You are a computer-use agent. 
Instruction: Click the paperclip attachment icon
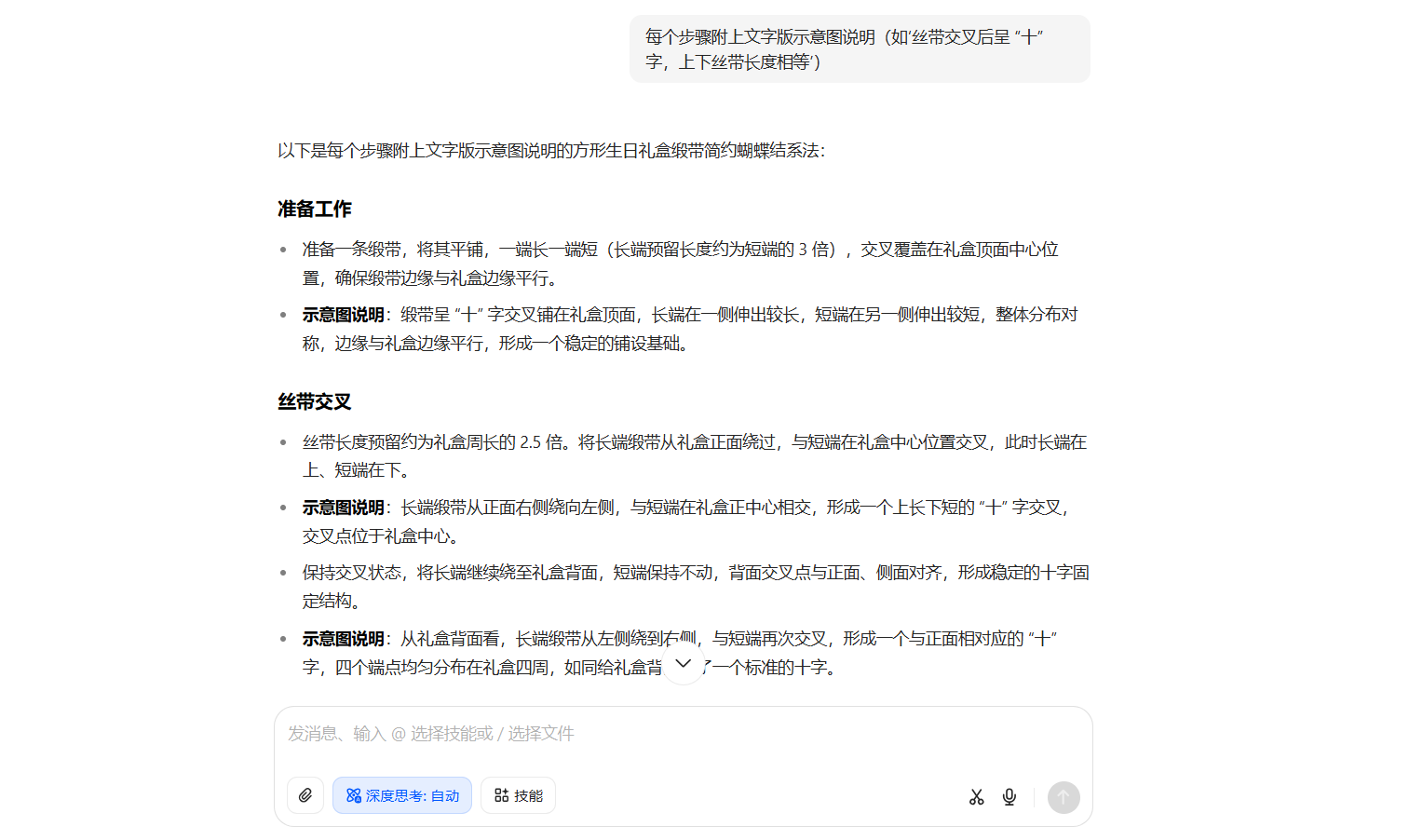click(305, 795)
